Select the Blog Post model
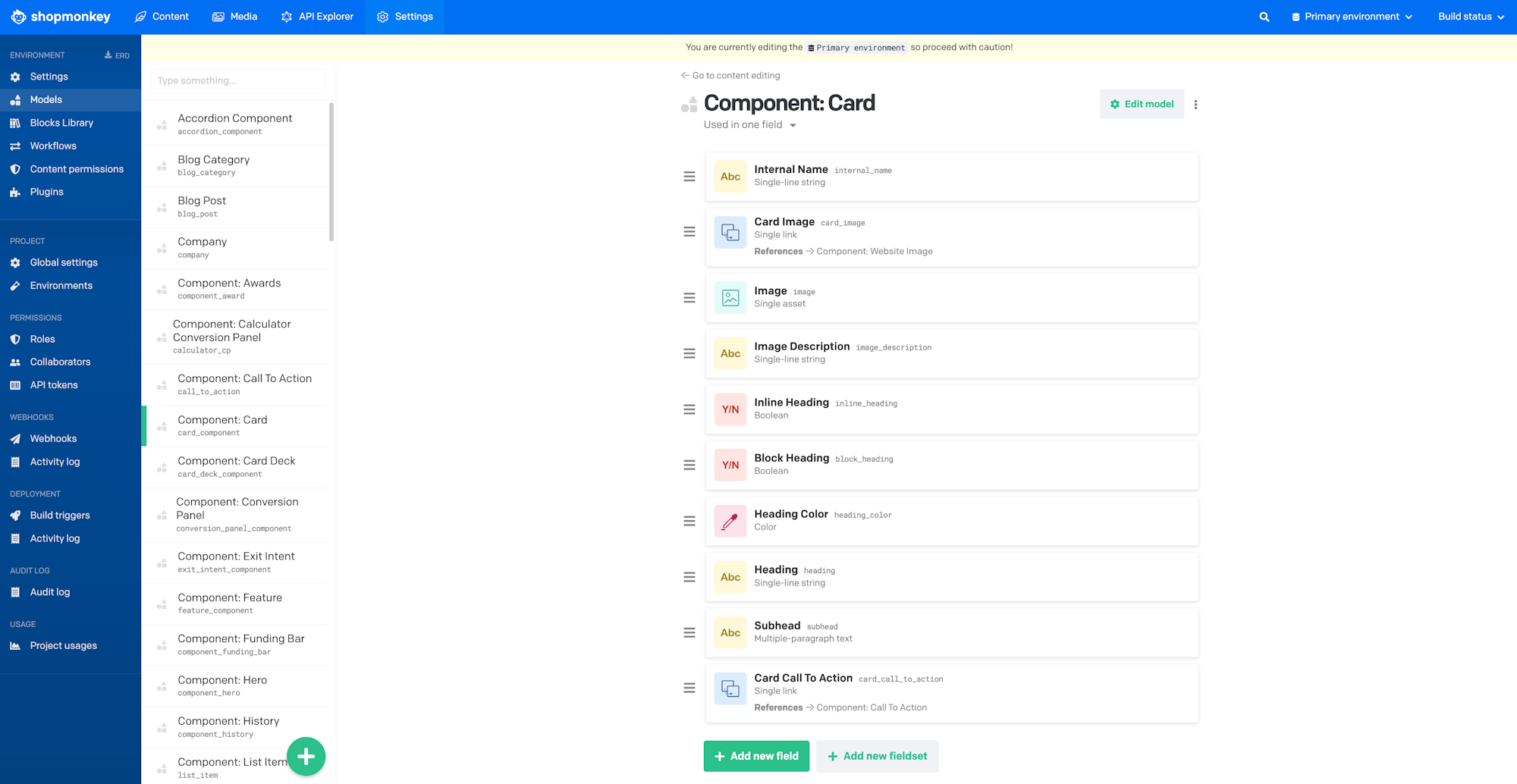1517x784 pixels. [x=237, y=207]
